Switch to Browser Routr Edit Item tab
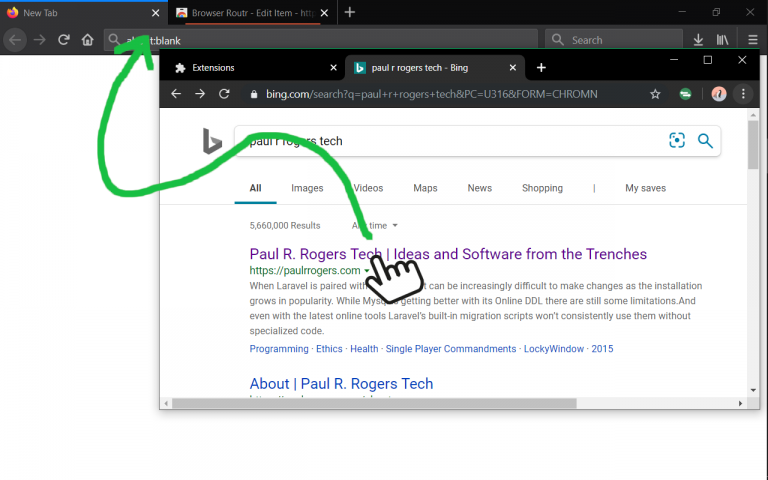 coord(252,13)
